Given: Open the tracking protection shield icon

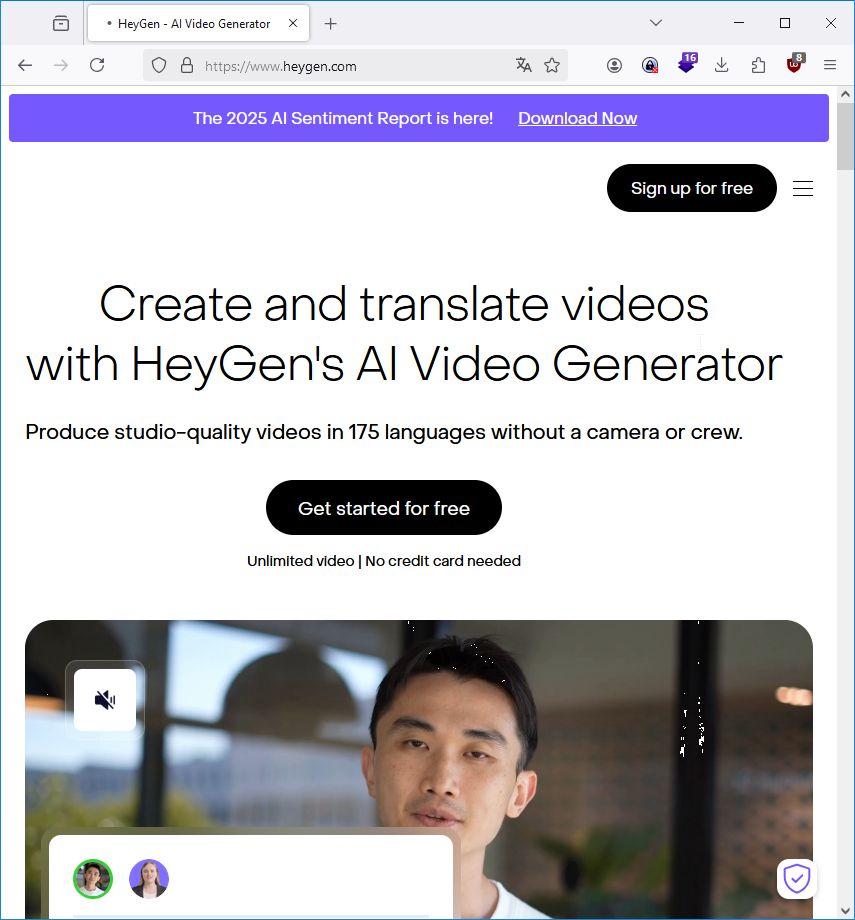Looking at the screenshot, I should point(159,65).
